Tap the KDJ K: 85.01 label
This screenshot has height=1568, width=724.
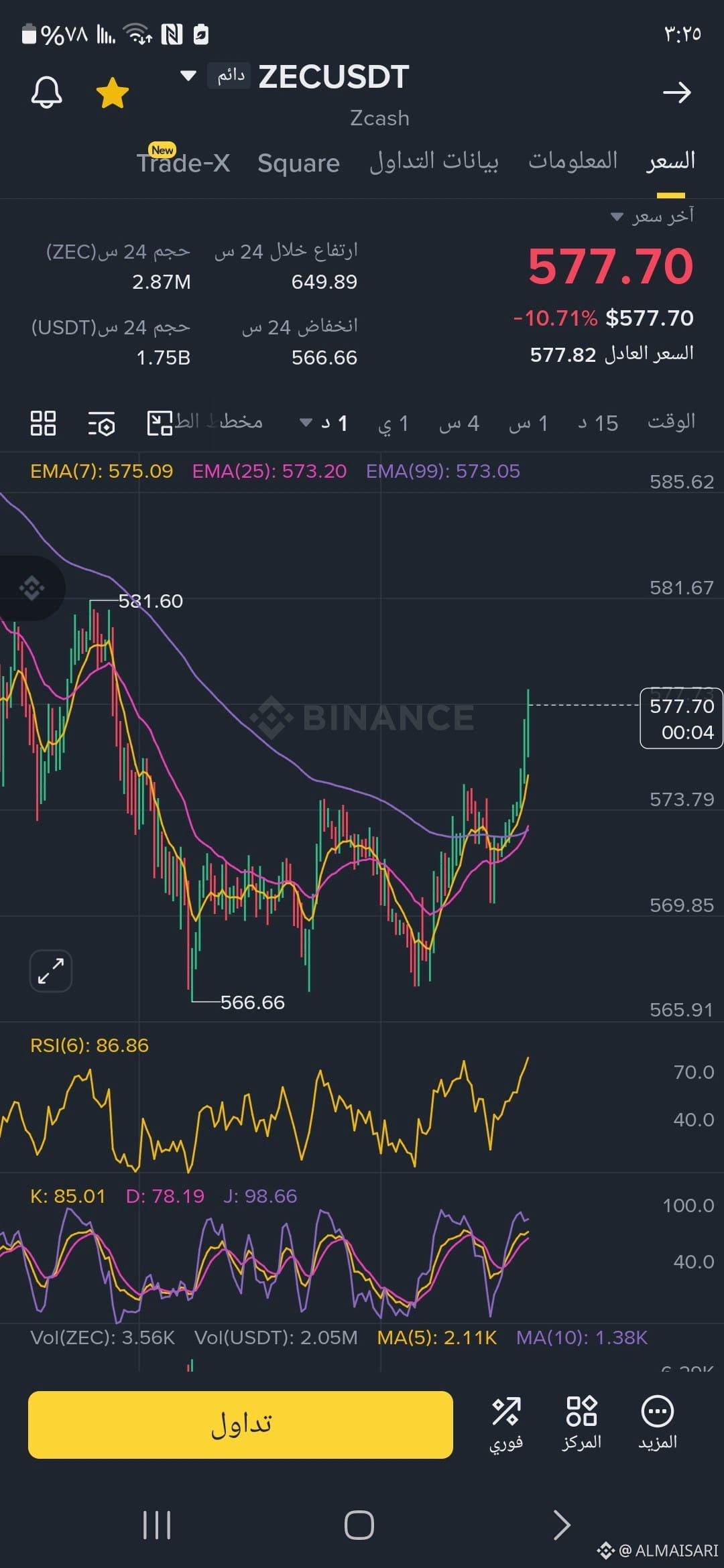tap(68, 1196)
